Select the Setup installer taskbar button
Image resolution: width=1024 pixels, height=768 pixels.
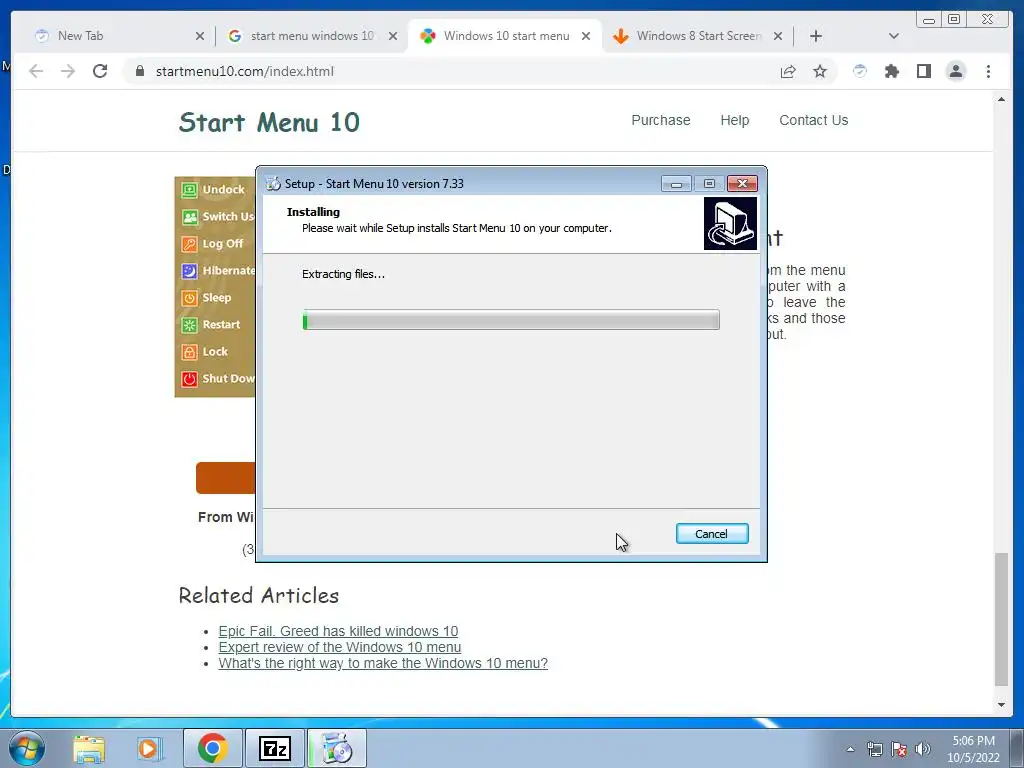click(337, 748)
